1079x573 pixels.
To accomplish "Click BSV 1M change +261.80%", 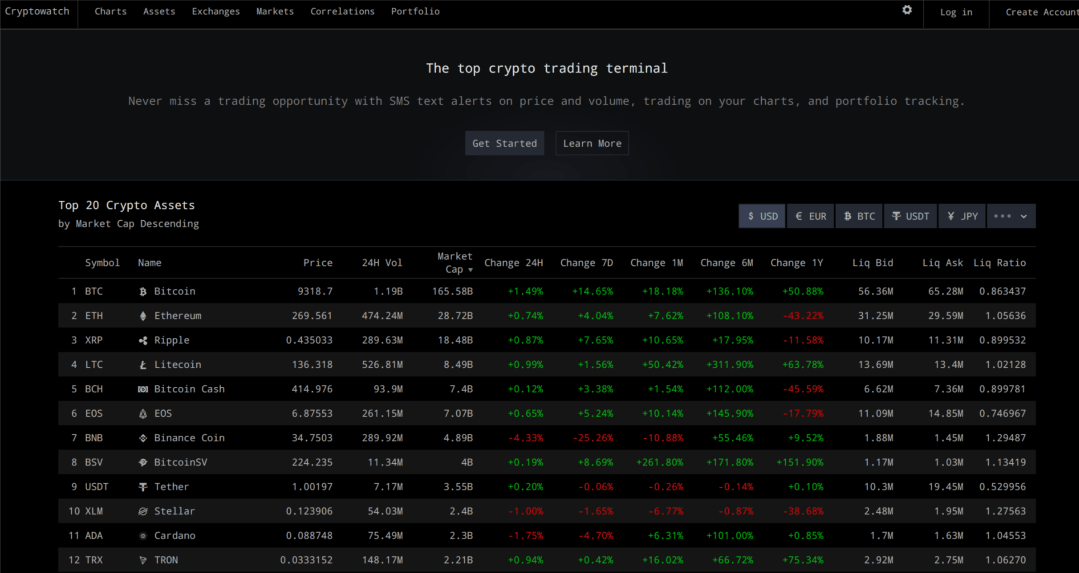I will pos(660,462).
